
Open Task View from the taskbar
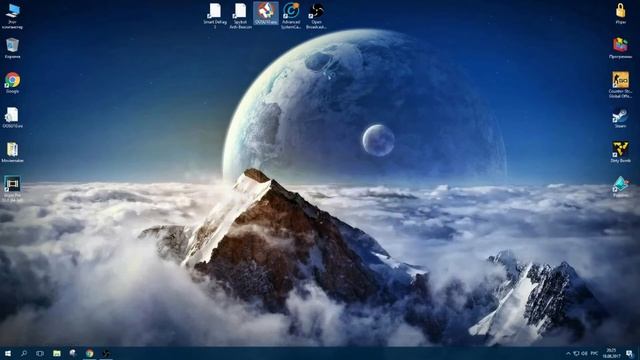[x=40, y=353]
